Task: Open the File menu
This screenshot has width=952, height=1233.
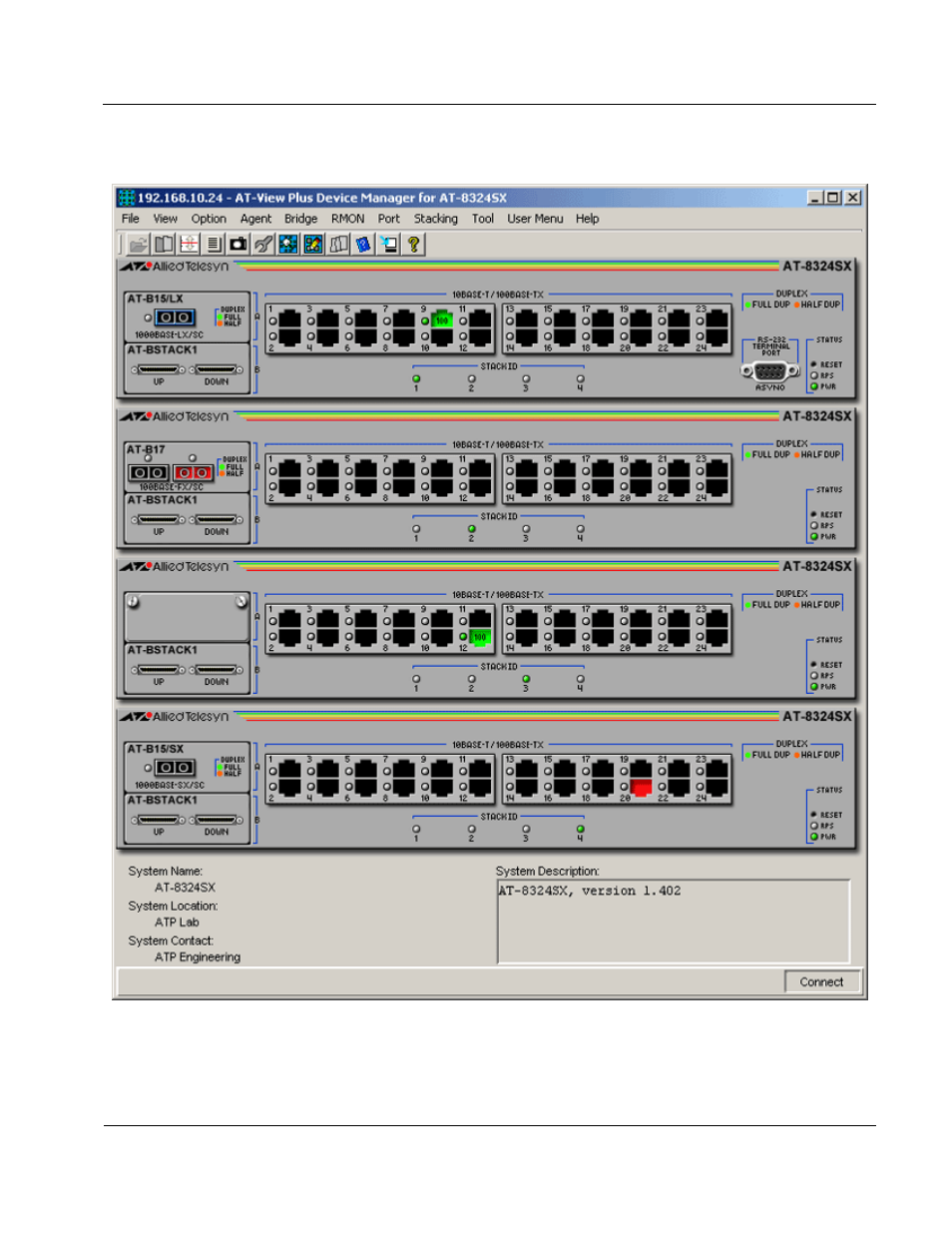Action: pyautogui.click(x=131, y=219)
